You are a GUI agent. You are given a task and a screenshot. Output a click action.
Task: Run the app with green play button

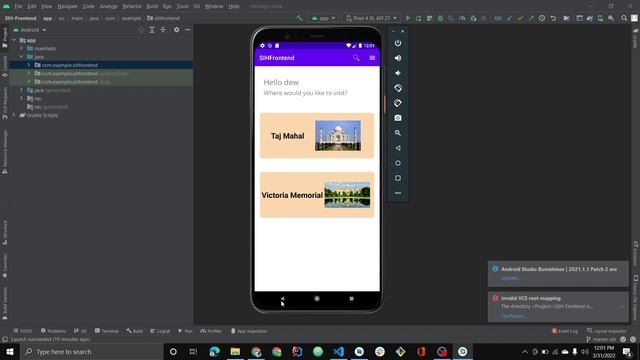tap(408, 18)
